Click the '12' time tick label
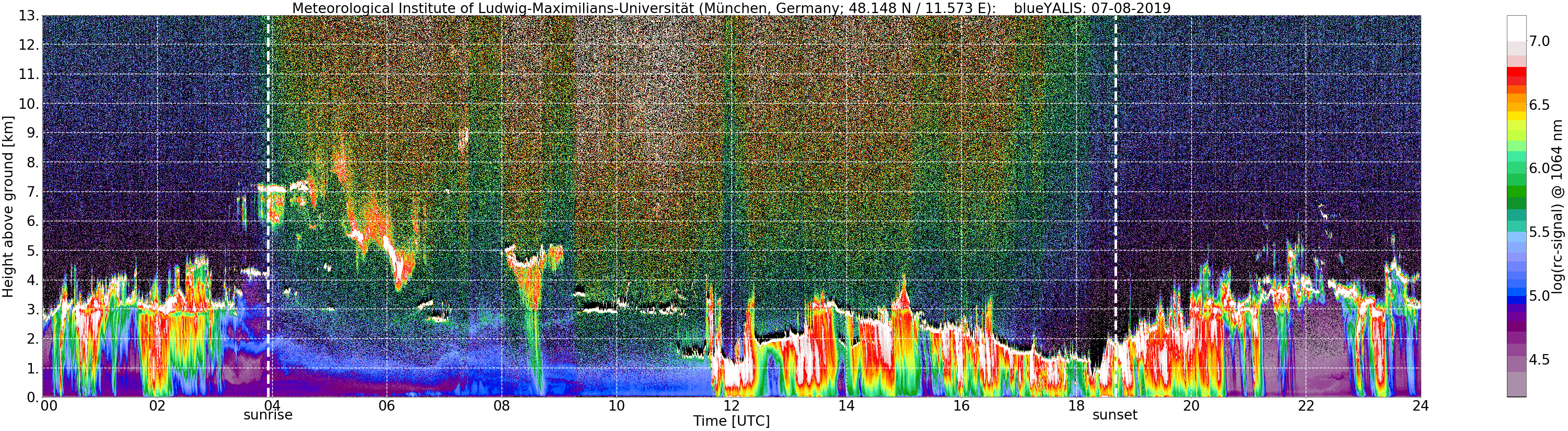 731,405
